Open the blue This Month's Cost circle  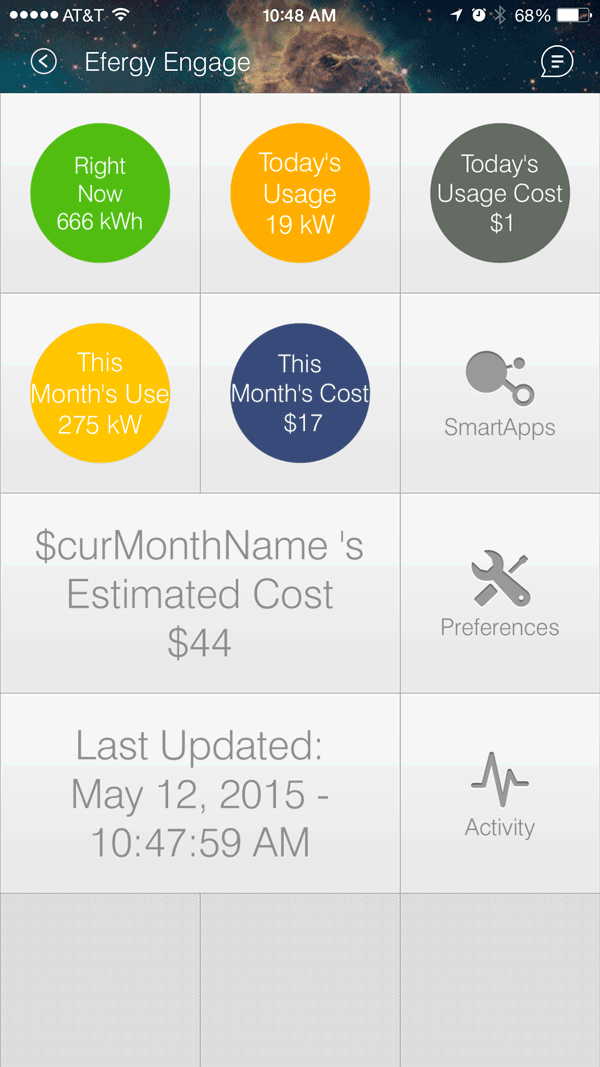pyautogui.click(x=300, y=393)
